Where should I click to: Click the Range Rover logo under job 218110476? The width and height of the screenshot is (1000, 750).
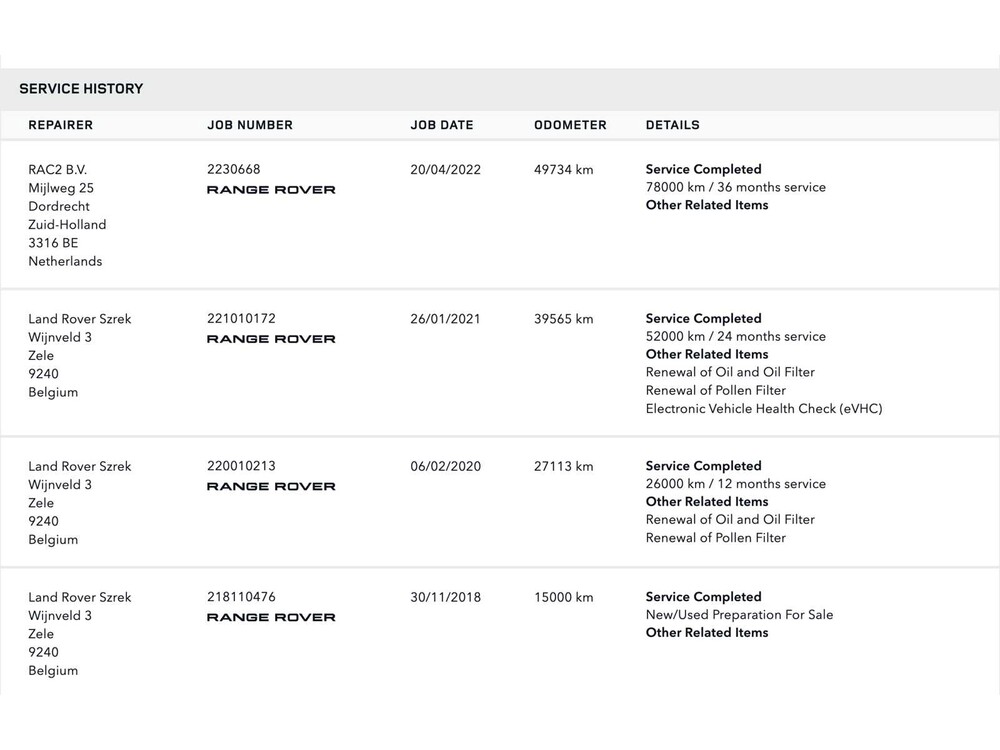pos(271,617)
